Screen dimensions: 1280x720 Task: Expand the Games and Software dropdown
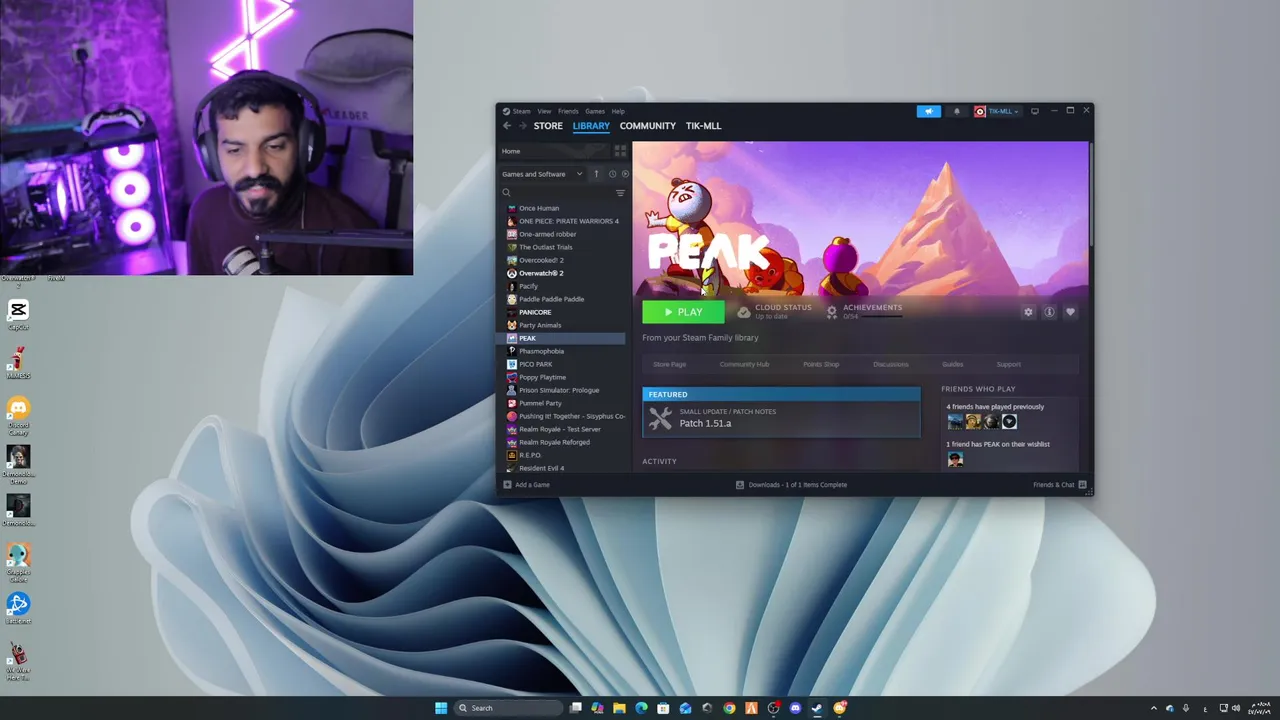(x=542, y=174)
